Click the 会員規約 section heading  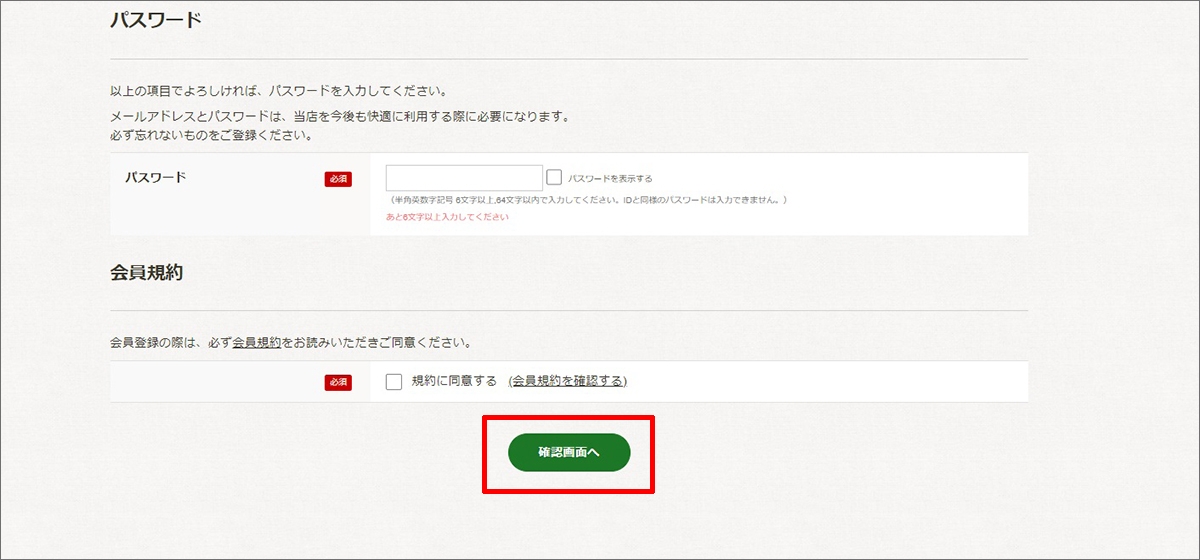pyautogui.click(x=146, y=272)
